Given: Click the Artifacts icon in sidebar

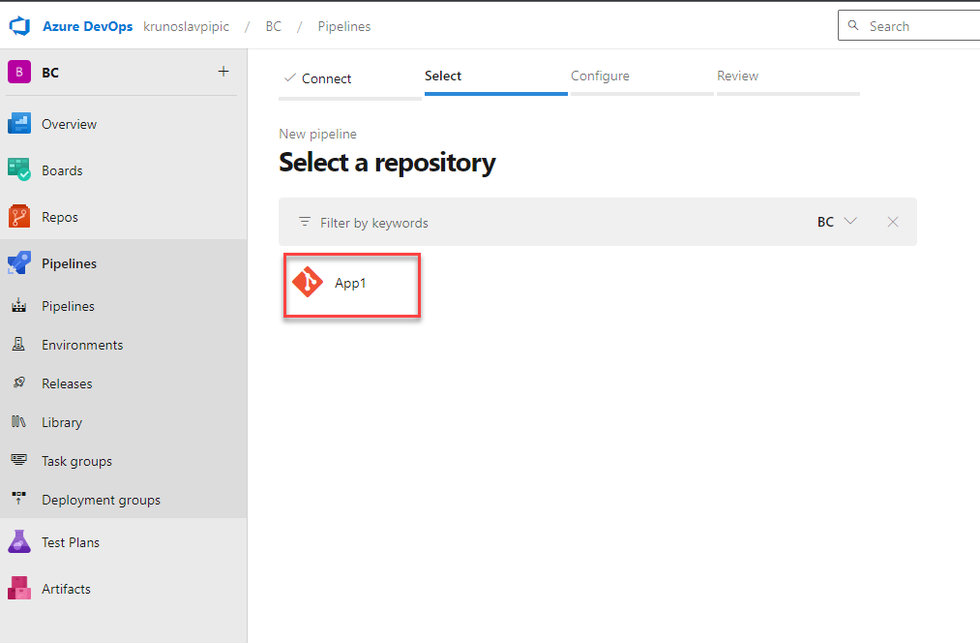Looking at the screenshot, I should point(19,588).
